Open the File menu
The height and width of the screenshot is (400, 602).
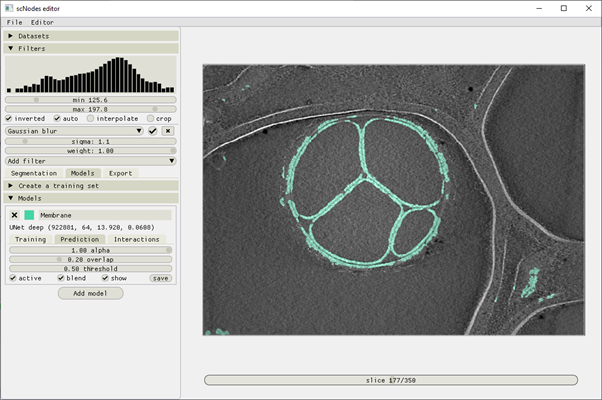pyautogui.click(x=15, y=22)
